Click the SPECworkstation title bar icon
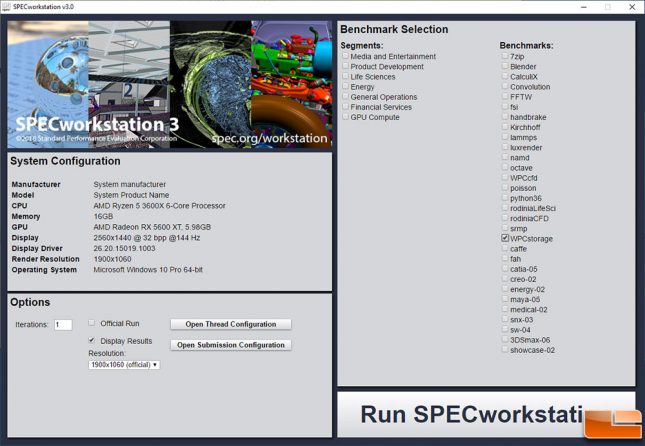Image resolution: width=645 pixels, height=446 pixels. click(6, 7)
